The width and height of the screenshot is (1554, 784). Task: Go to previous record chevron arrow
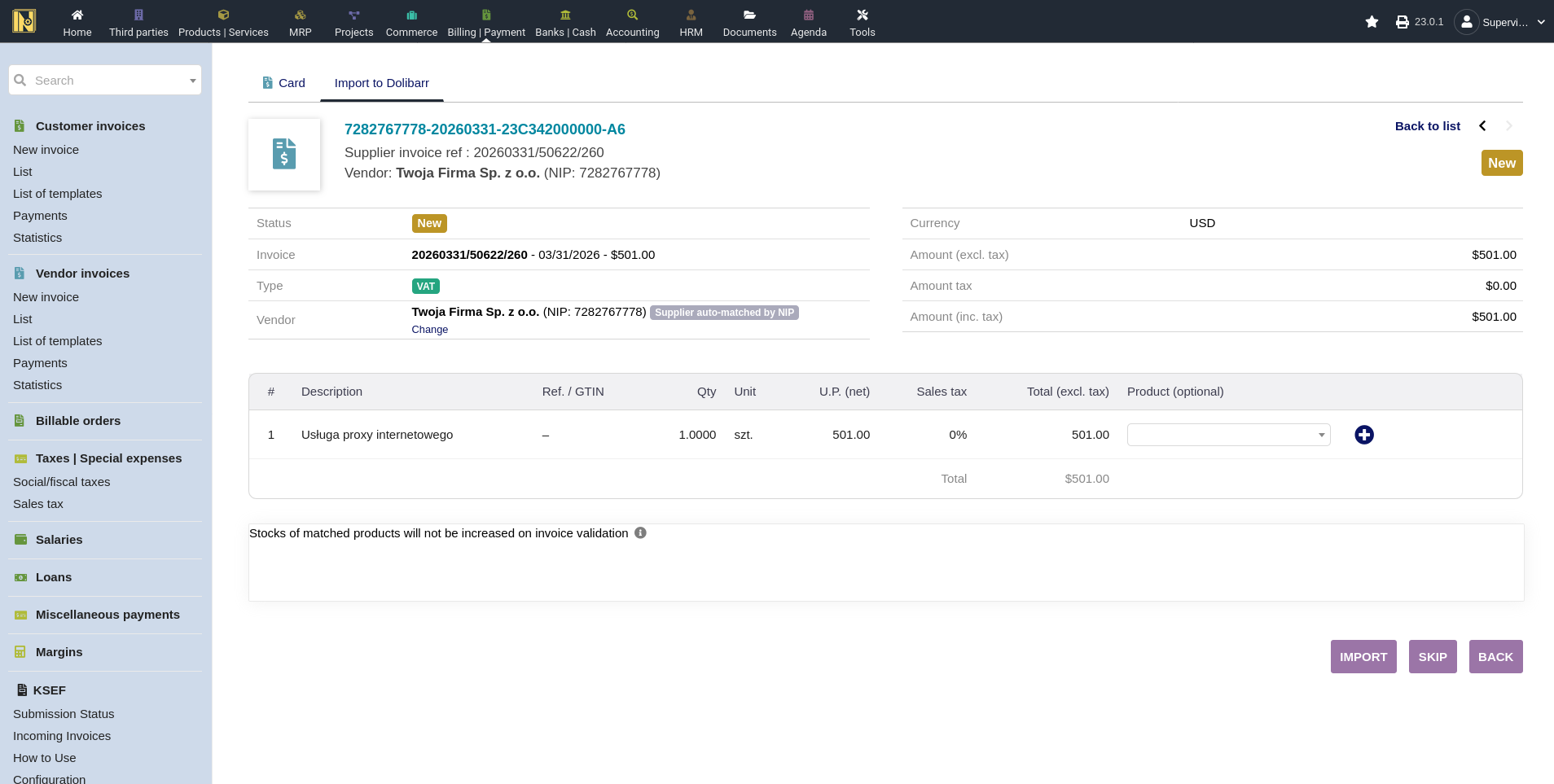click(x=1482, y=126)
